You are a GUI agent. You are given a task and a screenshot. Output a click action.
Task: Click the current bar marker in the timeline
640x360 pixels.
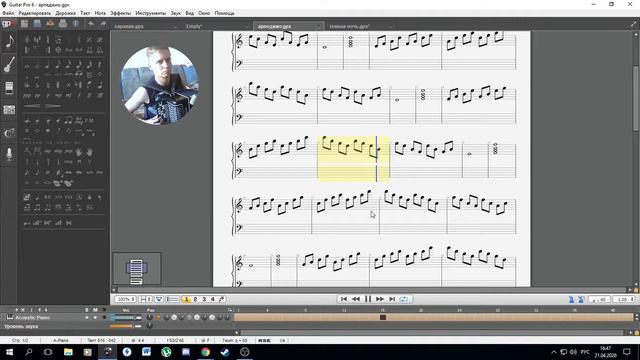[383, 317]
